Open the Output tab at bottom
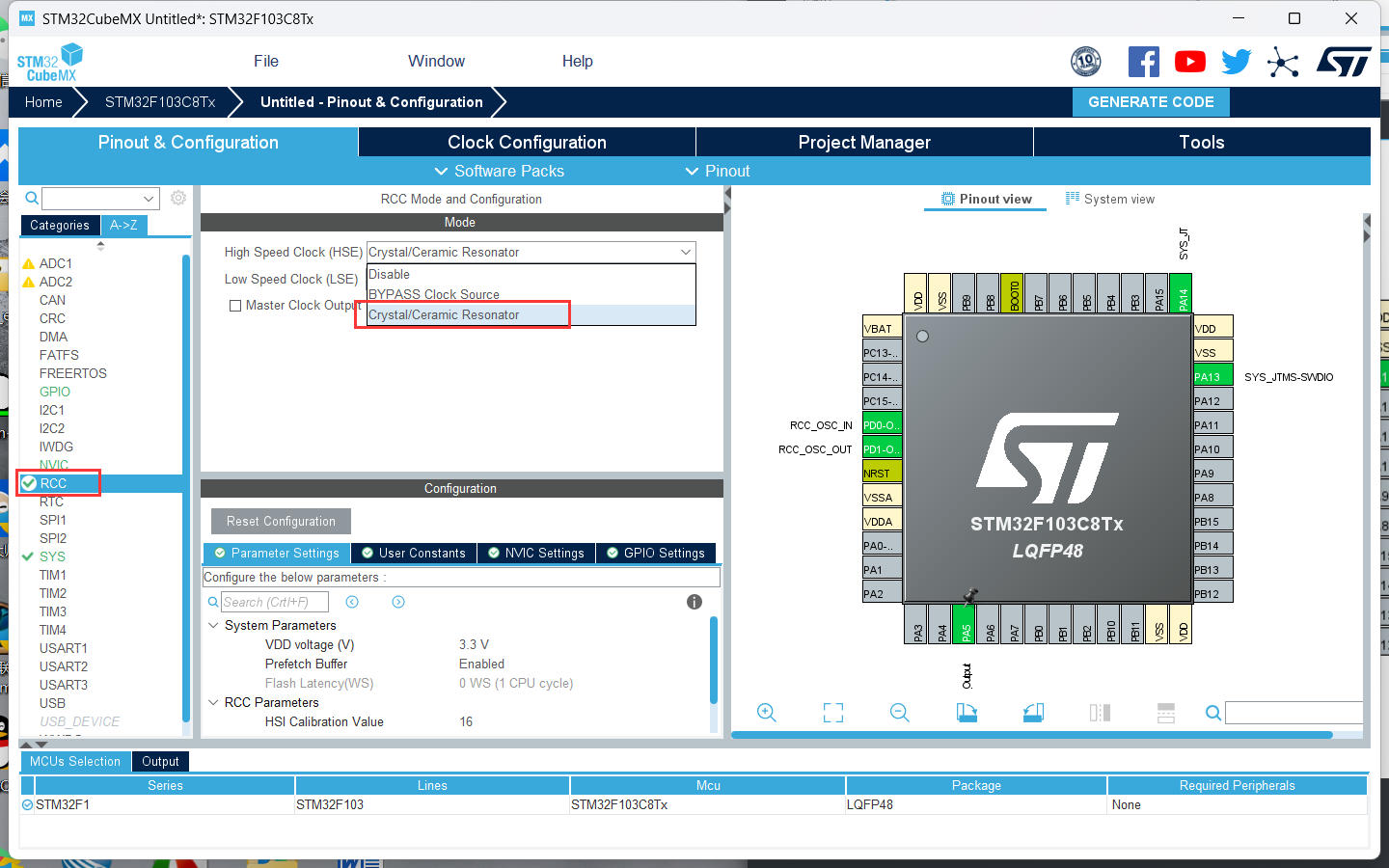Viewport: 1389px width, 868px height. pos(160,761)
